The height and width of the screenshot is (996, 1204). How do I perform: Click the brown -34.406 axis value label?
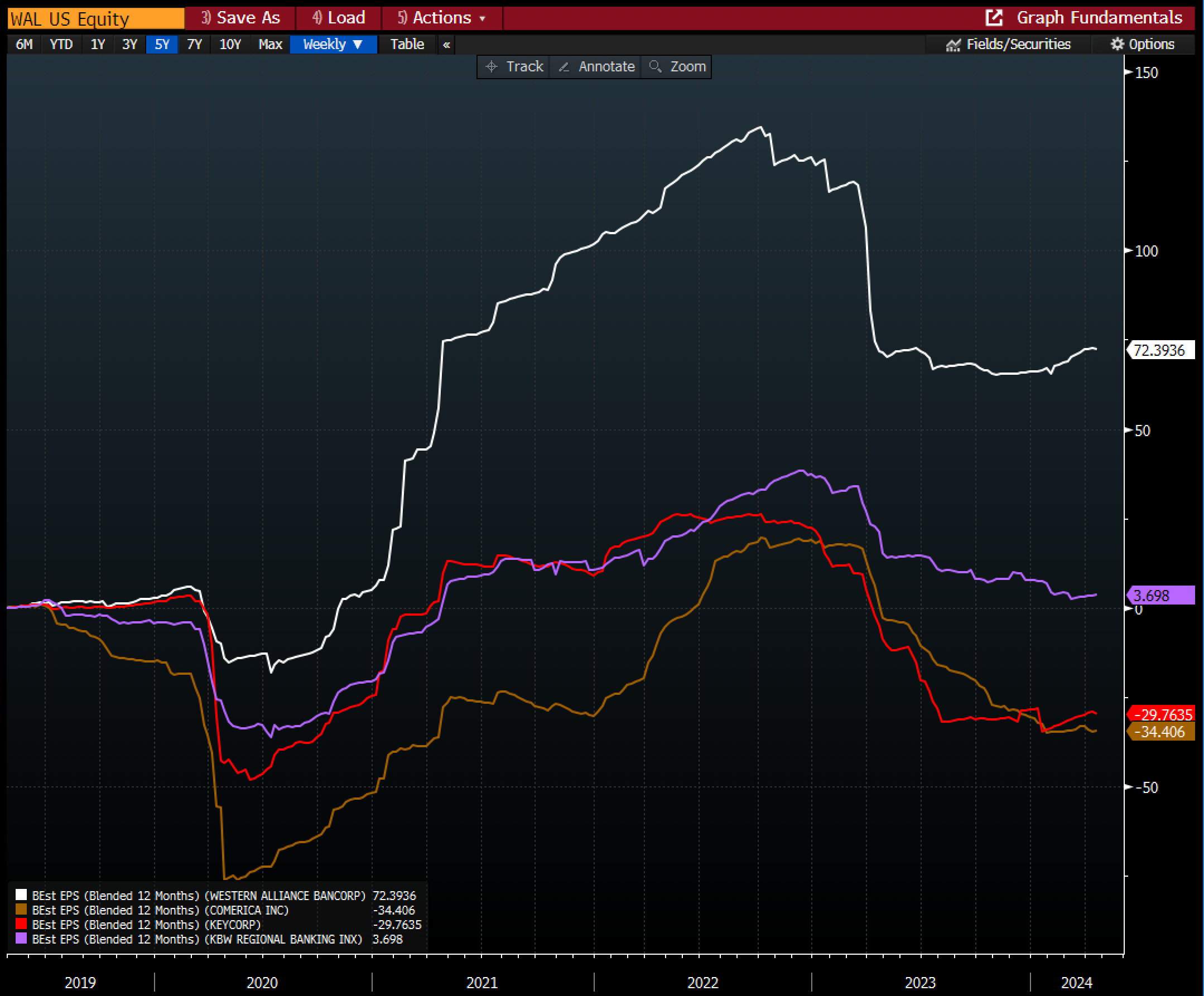(1160, 732)
